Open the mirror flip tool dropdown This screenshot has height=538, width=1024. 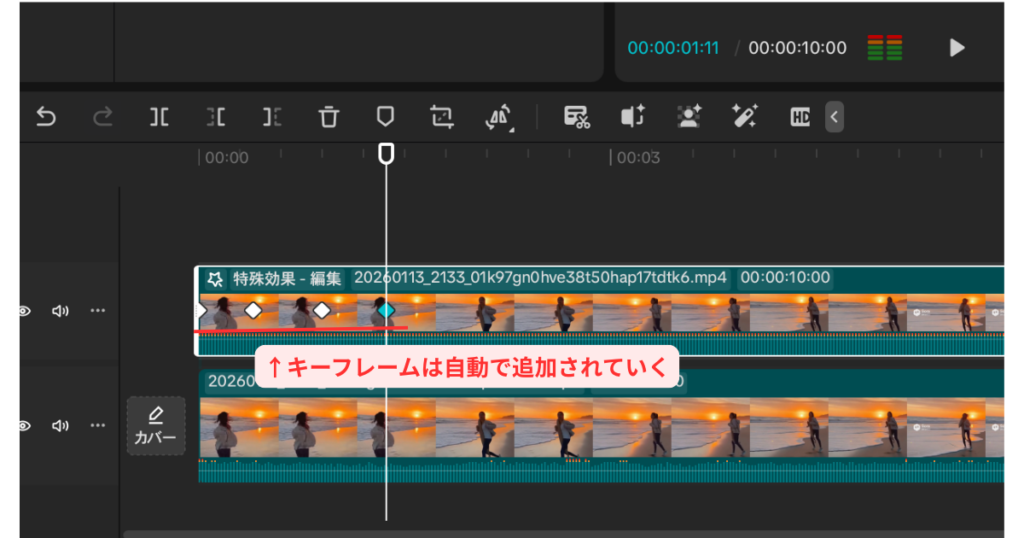tap(499, 117)
